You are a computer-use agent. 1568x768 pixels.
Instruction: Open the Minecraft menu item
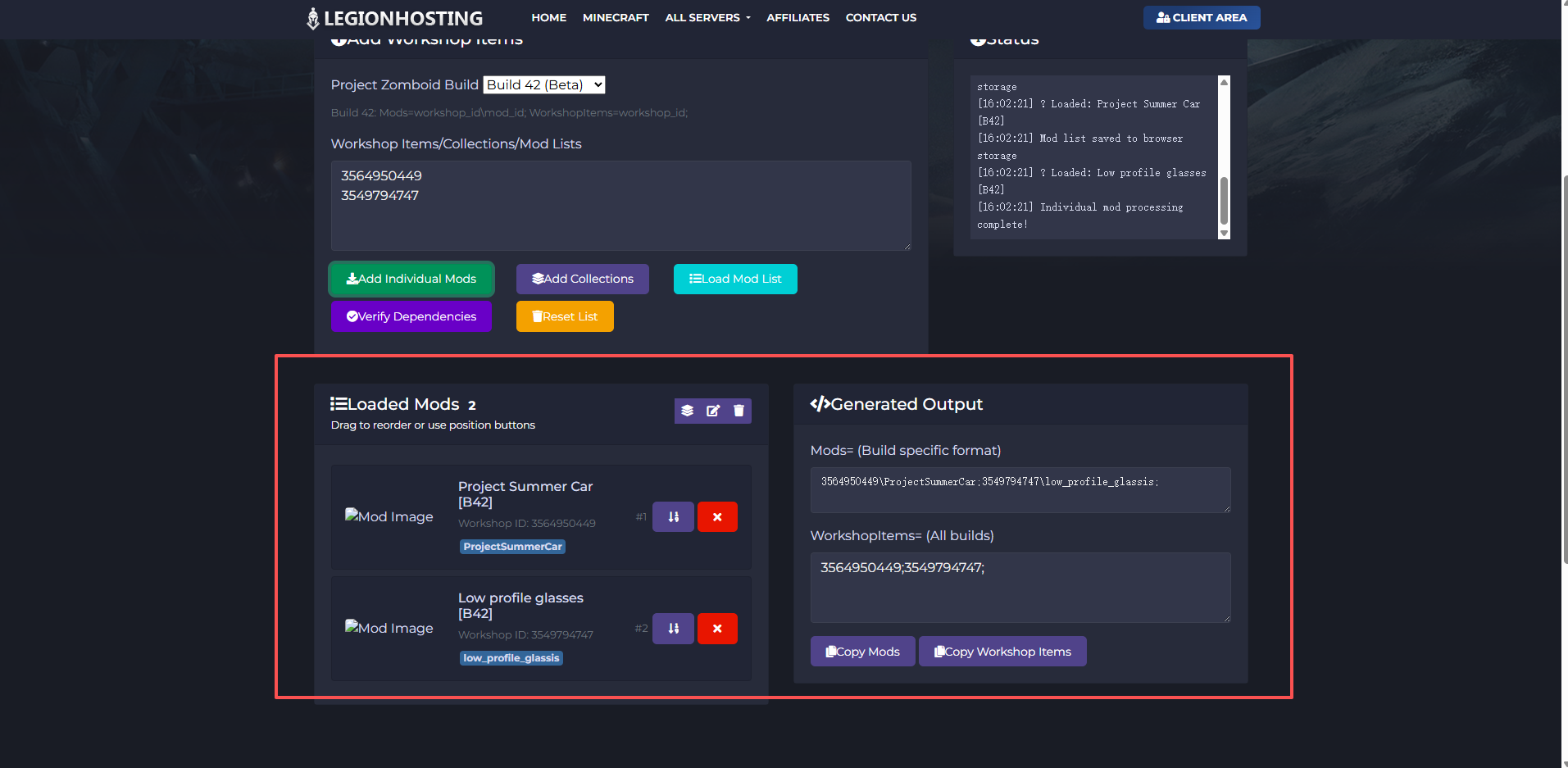click(615, 18)
